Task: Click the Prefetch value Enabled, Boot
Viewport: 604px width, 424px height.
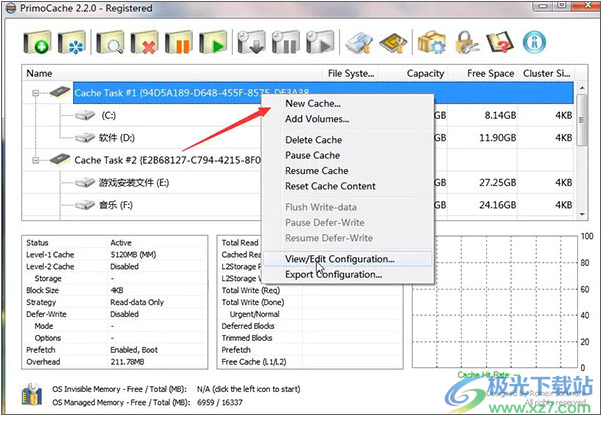Action: (134, 350)
